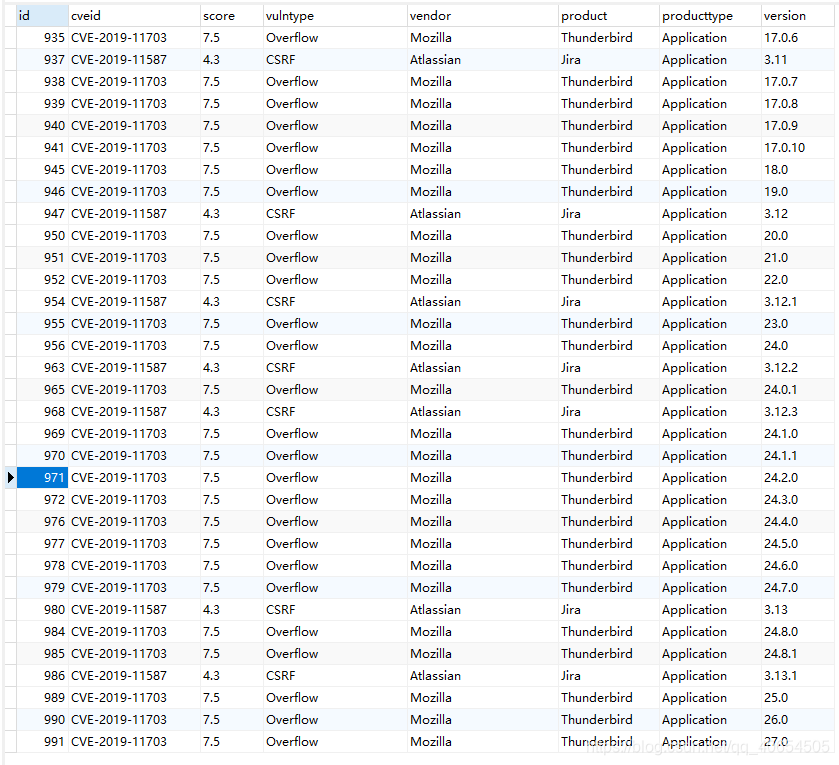Click version cell 3.12.2
The width and height of the screenshot is (839, 765).
point(797,368)
